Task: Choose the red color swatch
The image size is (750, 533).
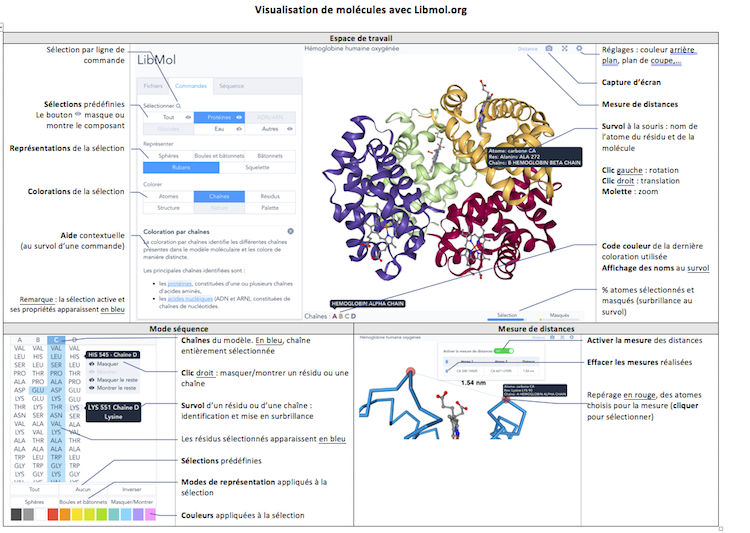Action: coord(51,515)
